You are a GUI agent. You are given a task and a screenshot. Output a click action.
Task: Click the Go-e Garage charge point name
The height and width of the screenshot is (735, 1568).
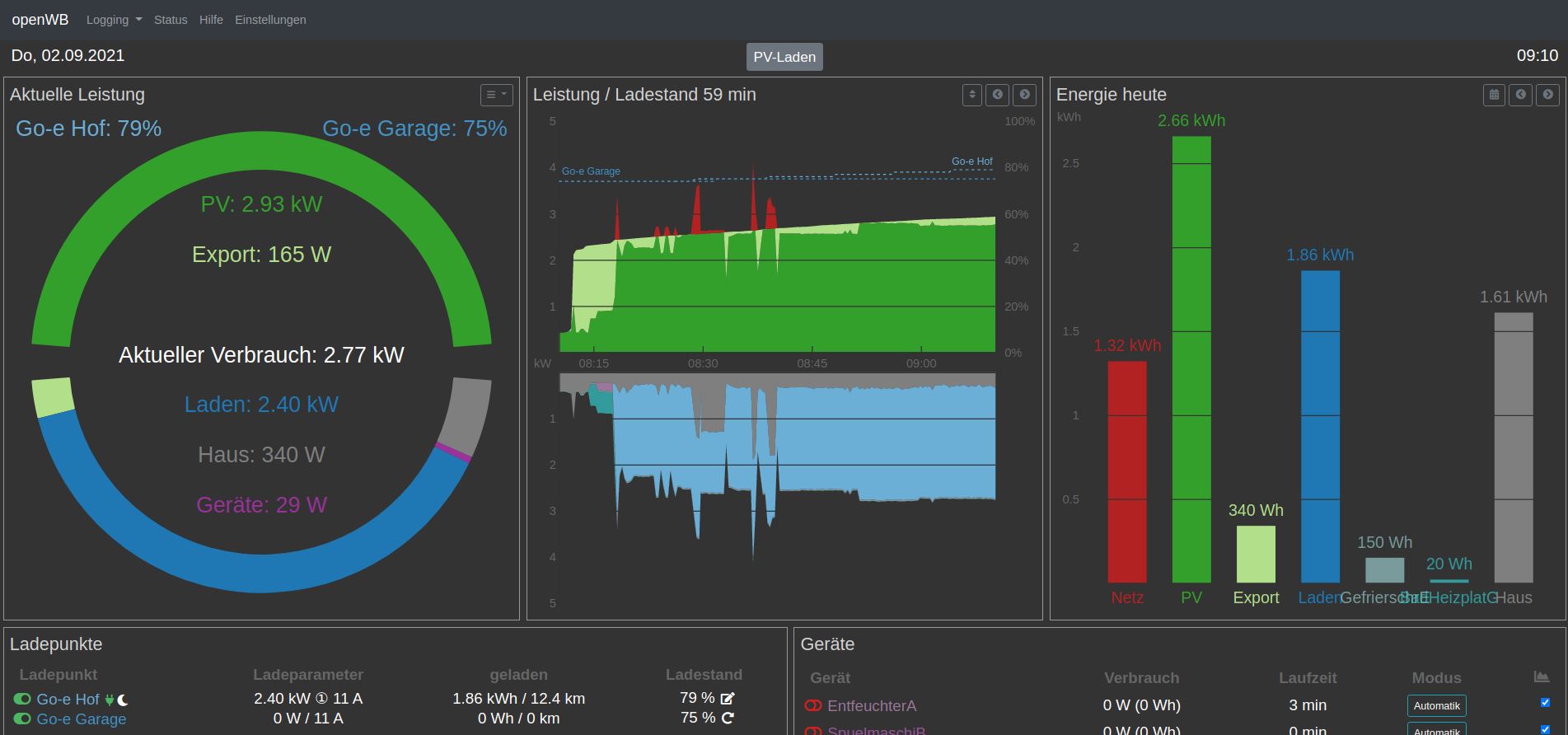click(82, 719)
